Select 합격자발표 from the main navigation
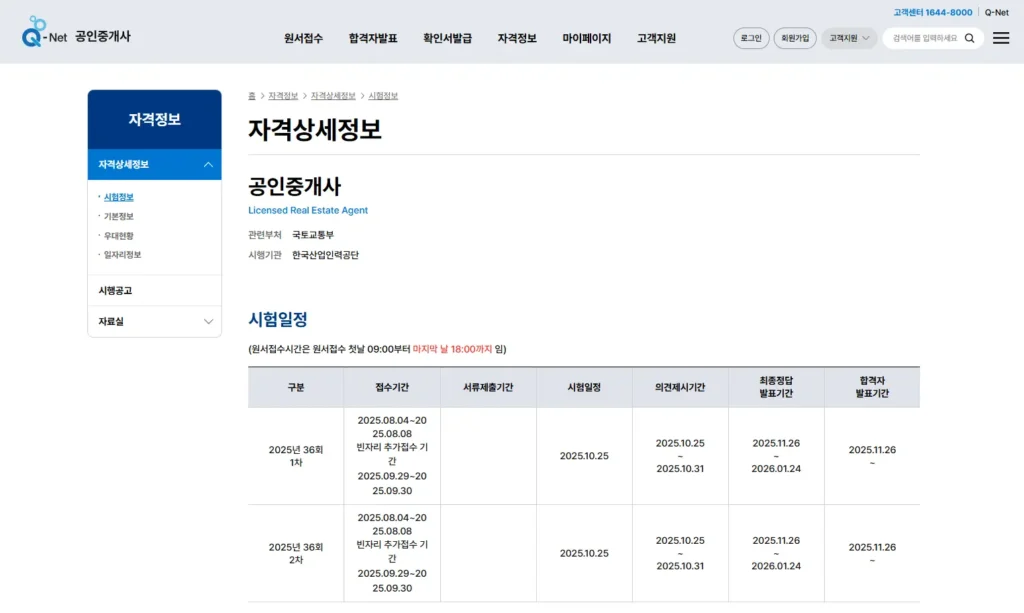 tap(372, 38)
